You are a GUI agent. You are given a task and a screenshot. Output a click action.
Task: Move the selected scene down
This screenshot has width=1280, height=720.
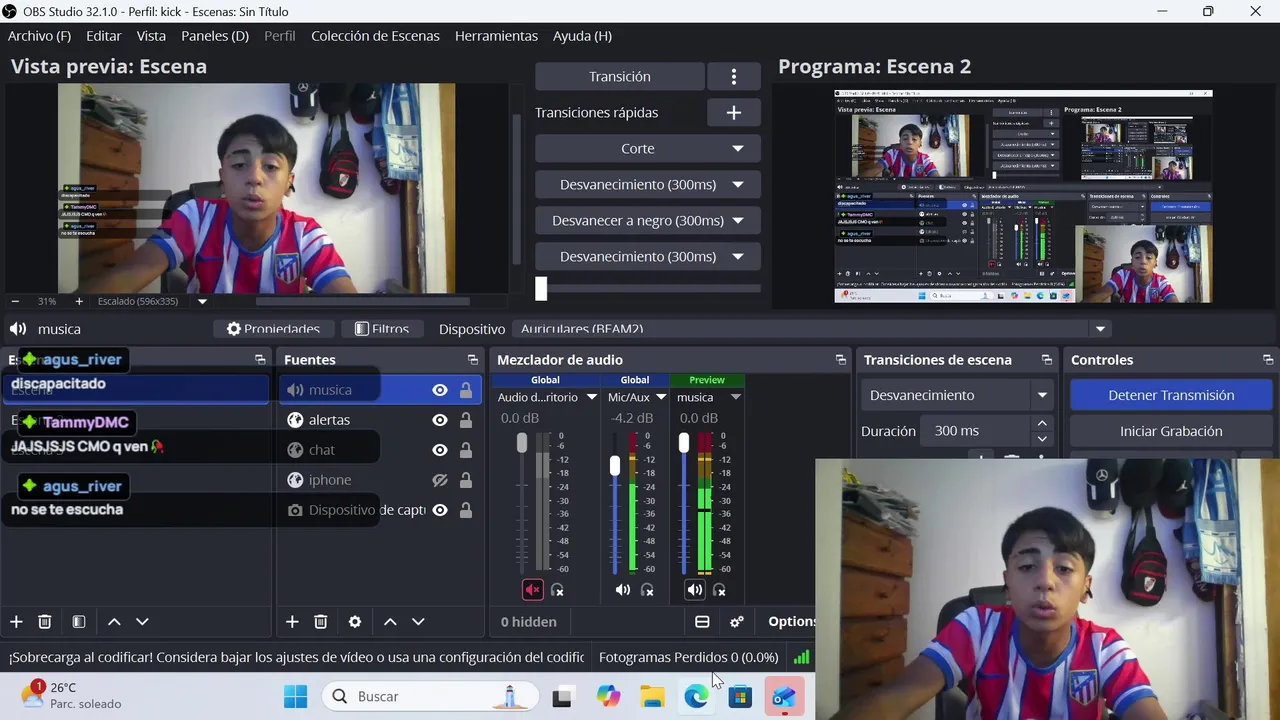[142, 622]
